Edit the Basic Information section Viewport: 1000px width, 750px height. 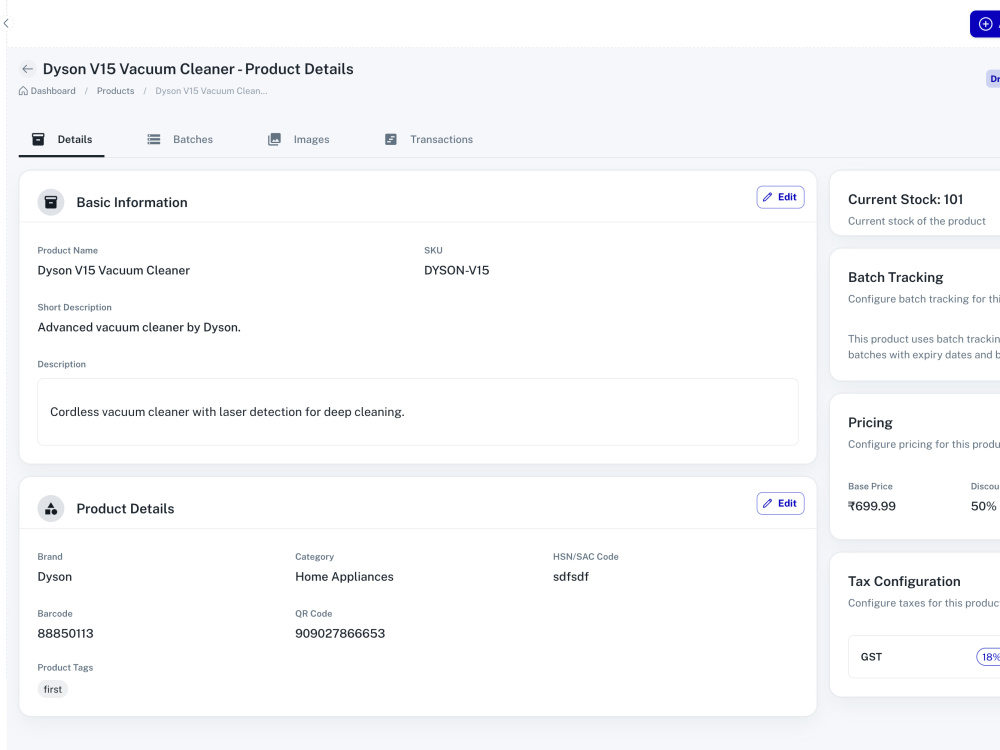pyautogui.click(x=780, y=197)
